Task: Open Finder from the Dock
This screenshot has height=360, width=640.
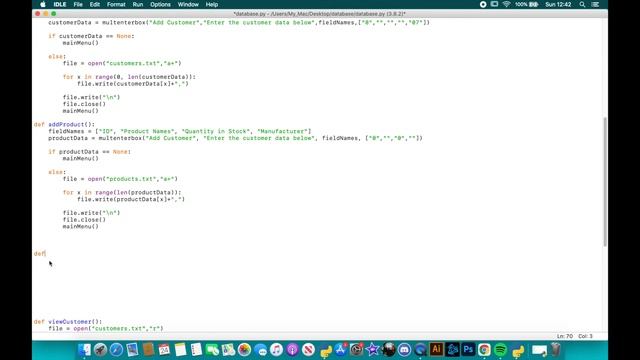Action: click(84, 350)
